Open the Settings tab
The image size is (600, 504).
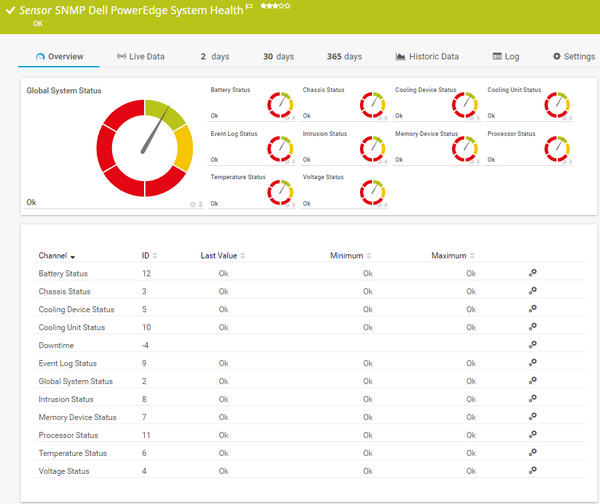[x=573, y=57]
